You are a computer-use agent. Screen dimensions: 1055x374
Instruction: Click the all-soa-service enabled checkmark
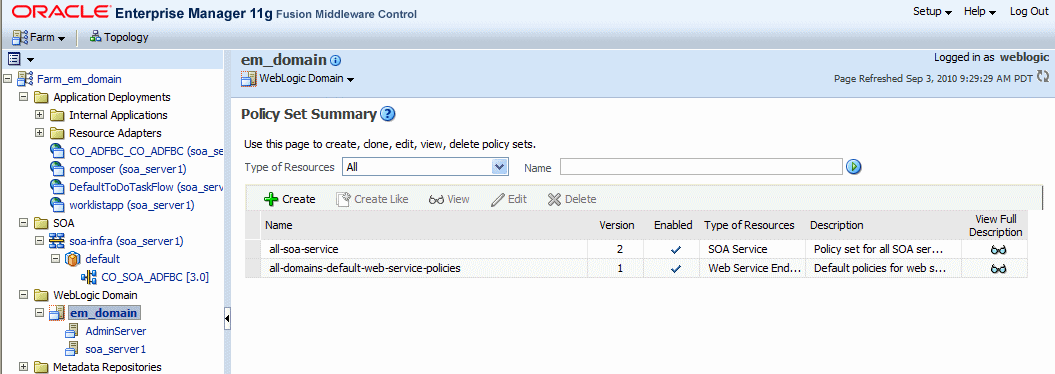click(x=676, y=250)
